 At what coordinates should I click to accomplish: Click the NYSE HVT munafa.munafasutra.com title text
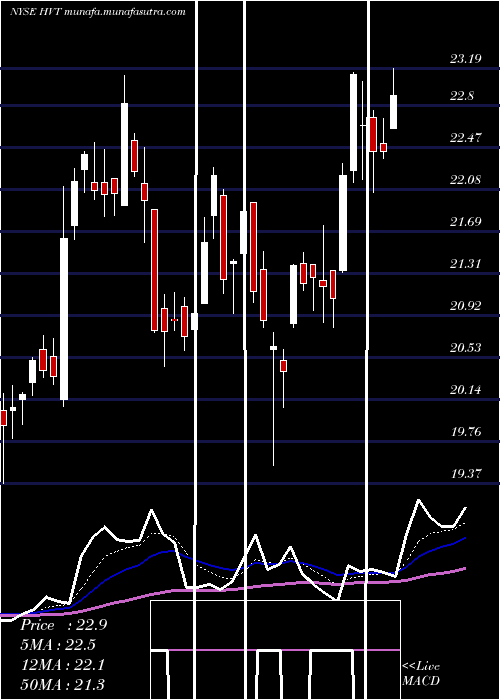click(x=97, y=12)
